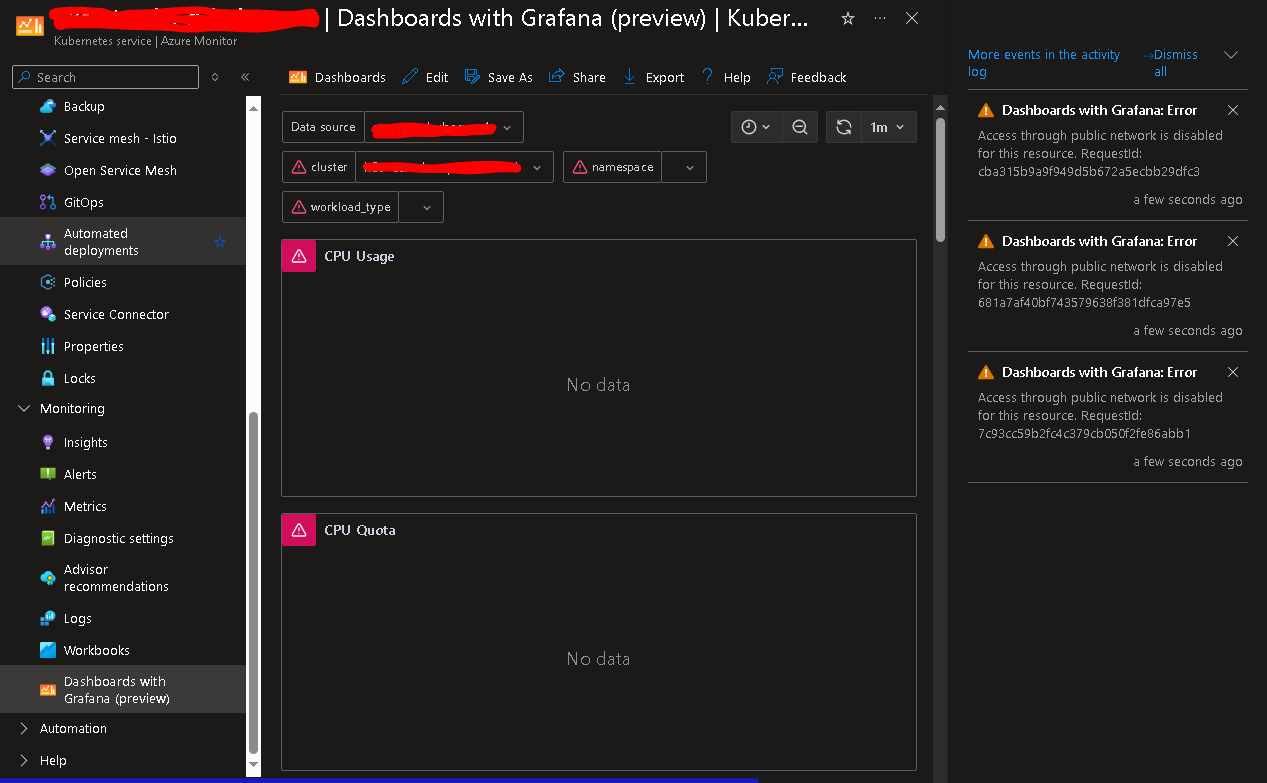Viewport: 1267px width, 783px height.
Task: Expand the Help section in sidebar
Action: tap(25, 760)
